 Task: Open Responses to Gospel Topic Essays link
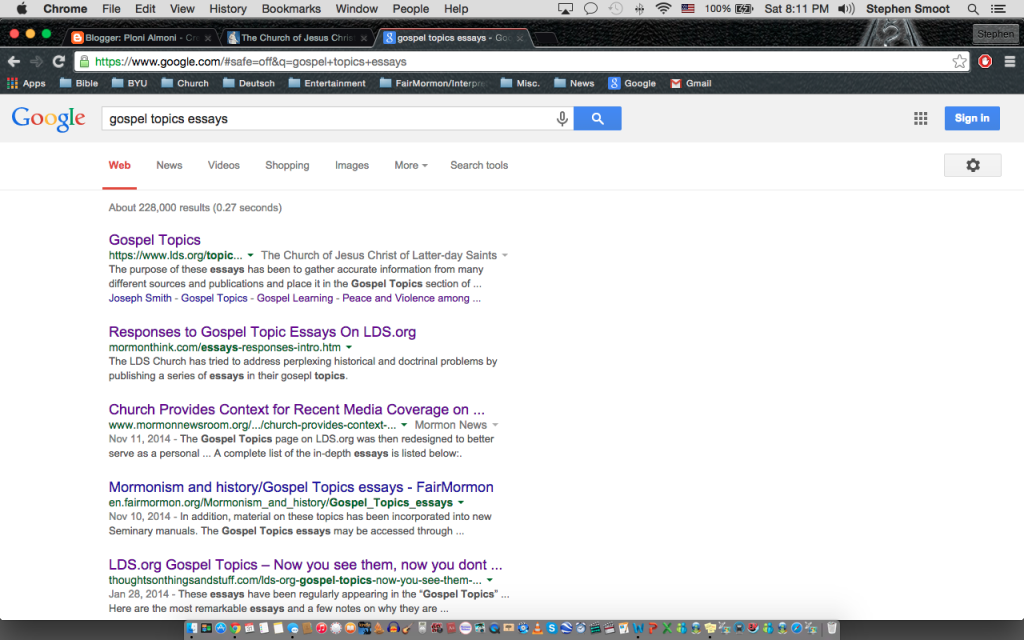coord(263,332)
